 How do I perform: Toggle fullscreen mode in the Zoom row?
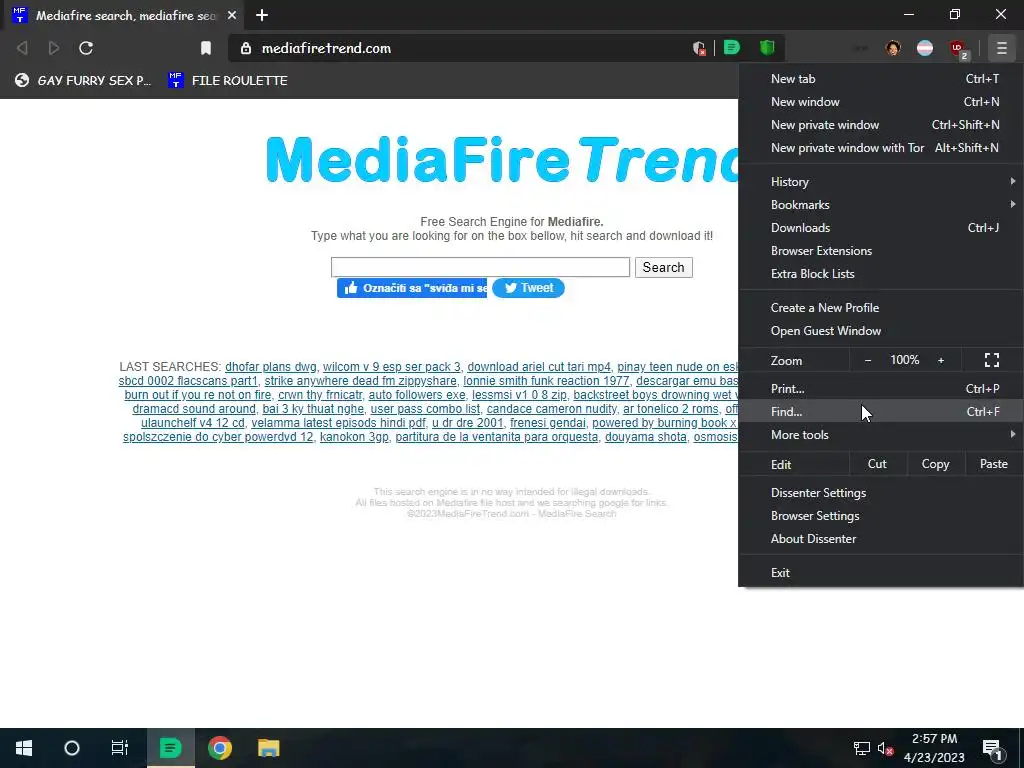[992, 360]
